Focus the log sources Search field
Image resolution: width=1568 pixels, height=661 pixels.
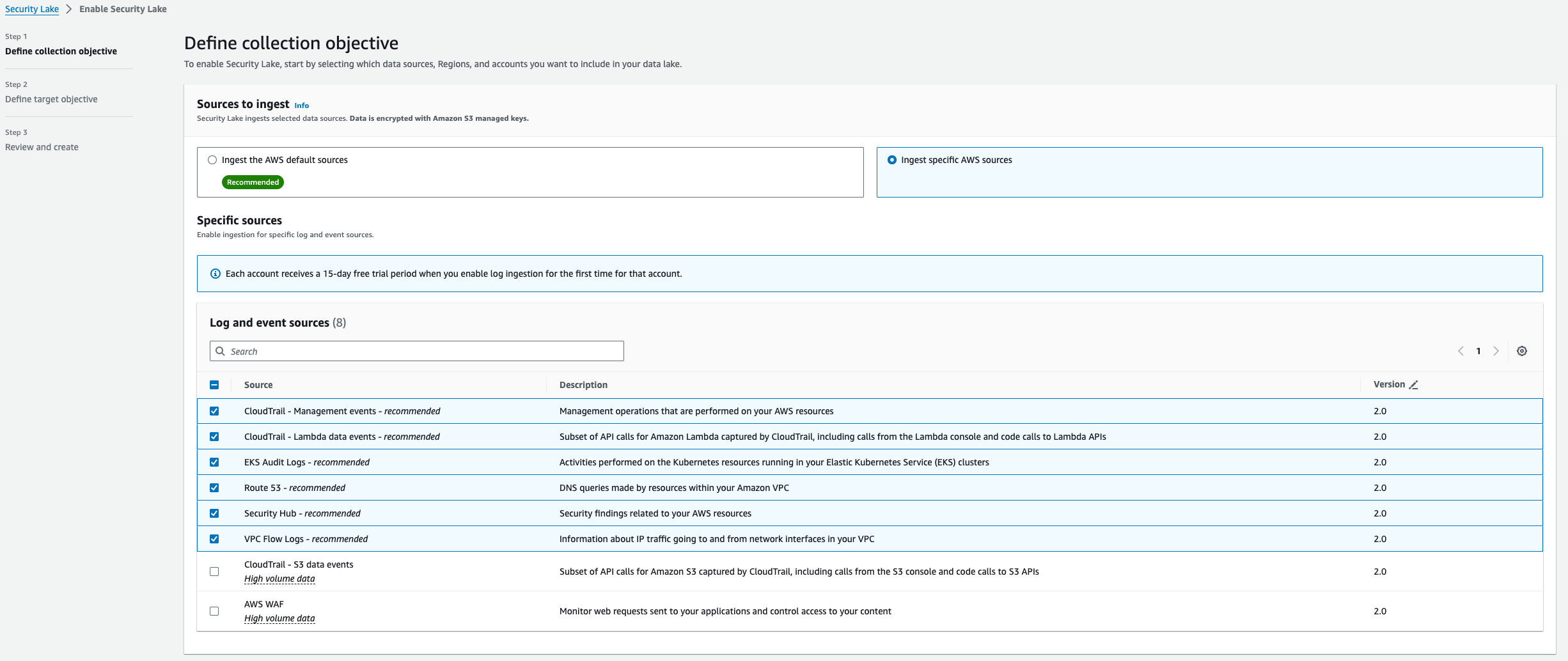point(417,351)
